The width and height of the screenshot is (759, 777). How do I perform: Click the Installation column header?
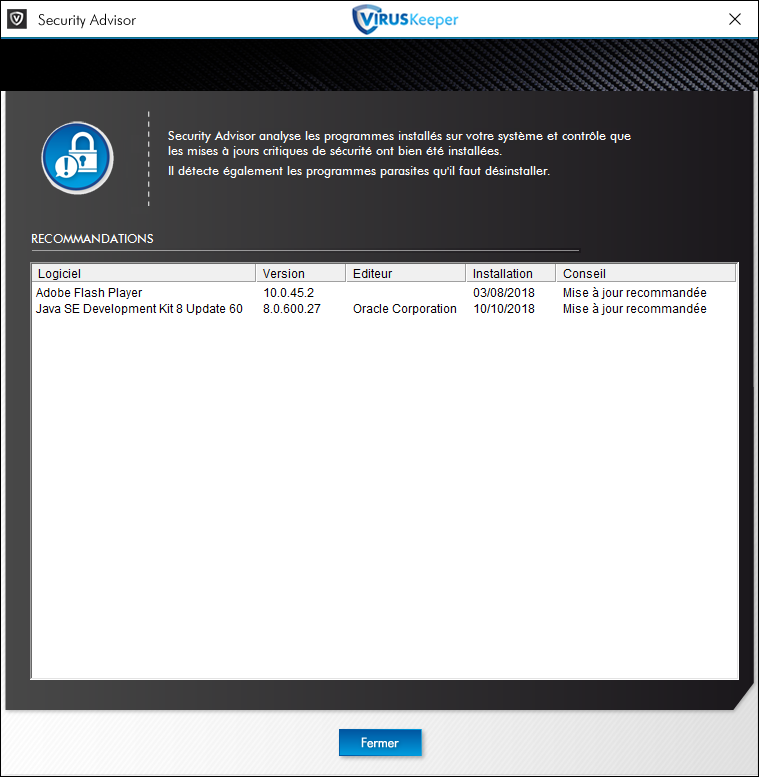(x=509, y=273)
